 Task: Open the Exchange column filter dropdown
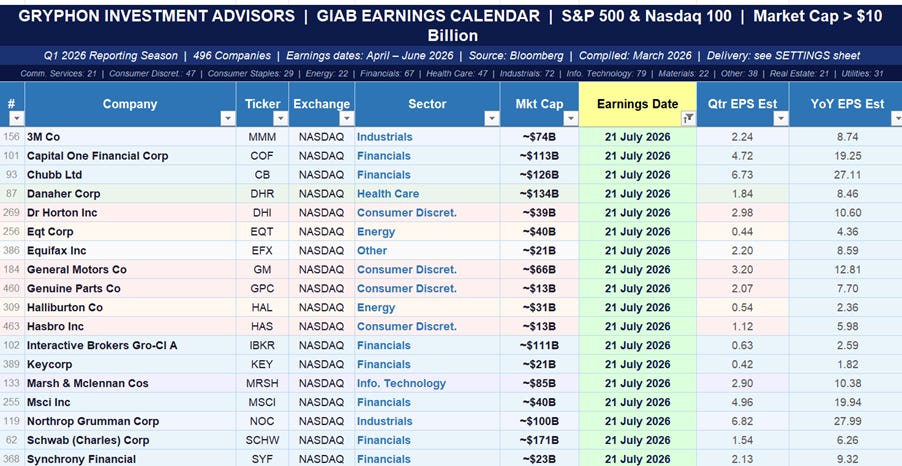pos(347,119)
